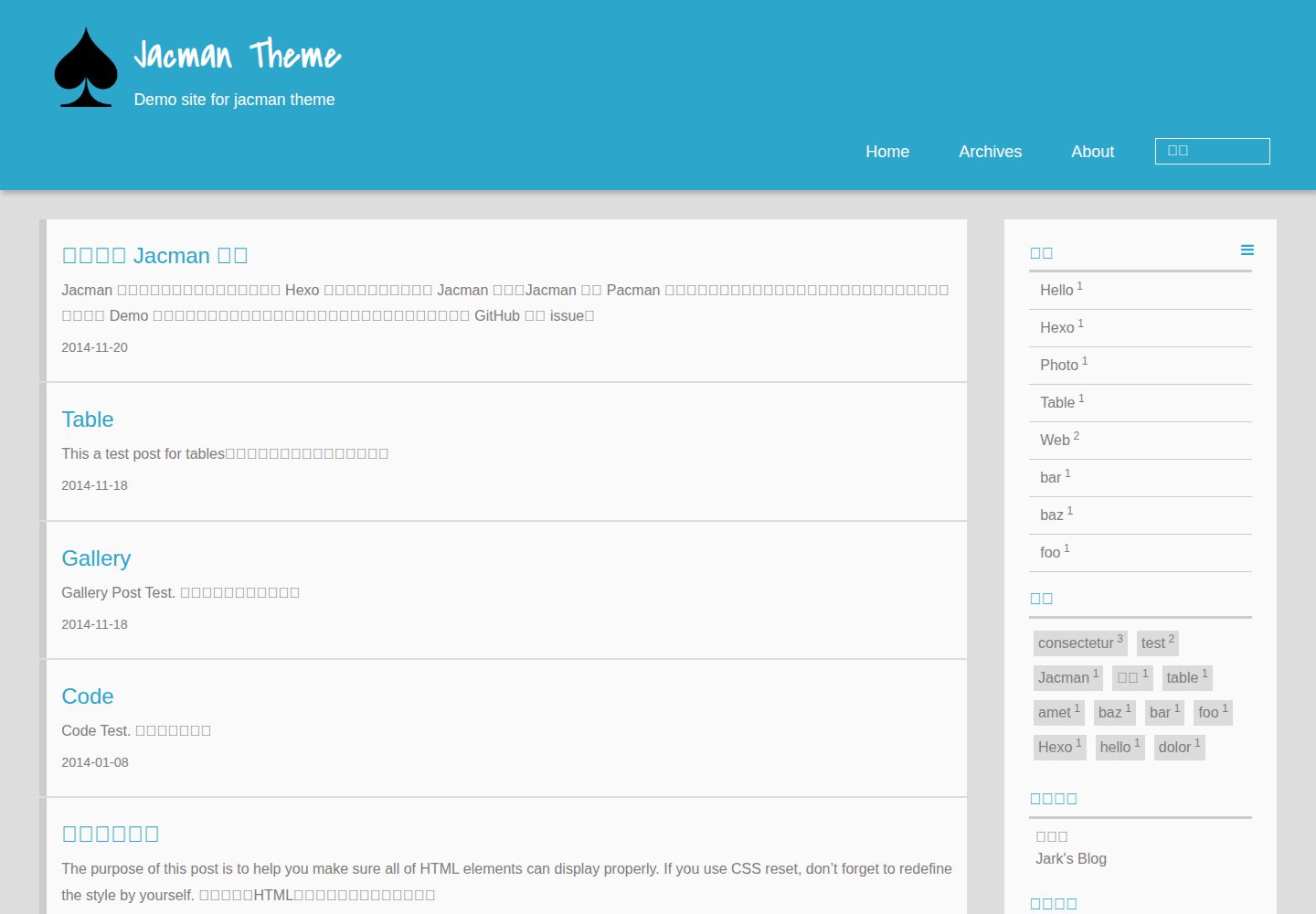
Task: Toggle the sidebar list icon
Action: [x=1247, y=250]
